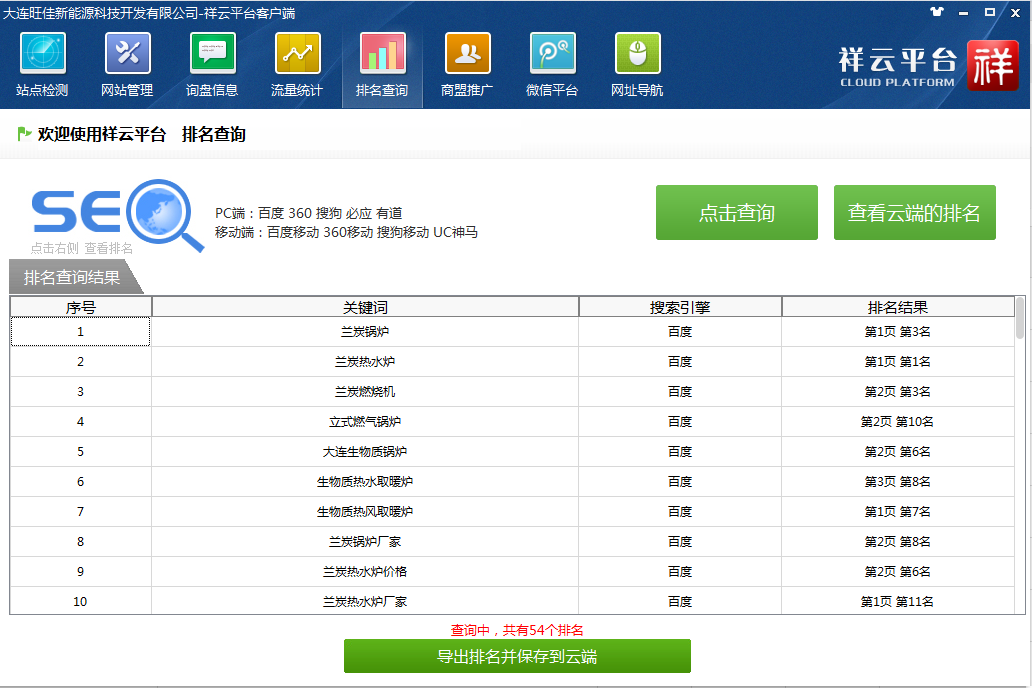Click the 点击右侧 查看排名 hint text
The image size is (1032, 688).
click(x=82, y=248)
